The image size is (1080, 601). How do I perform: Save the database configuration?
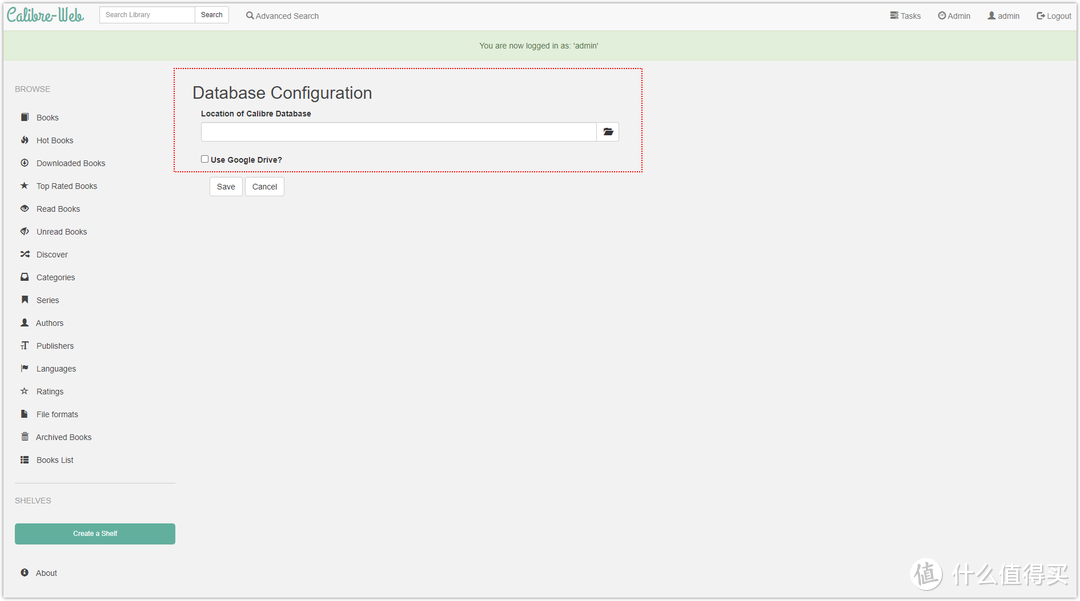click(226, 187)
